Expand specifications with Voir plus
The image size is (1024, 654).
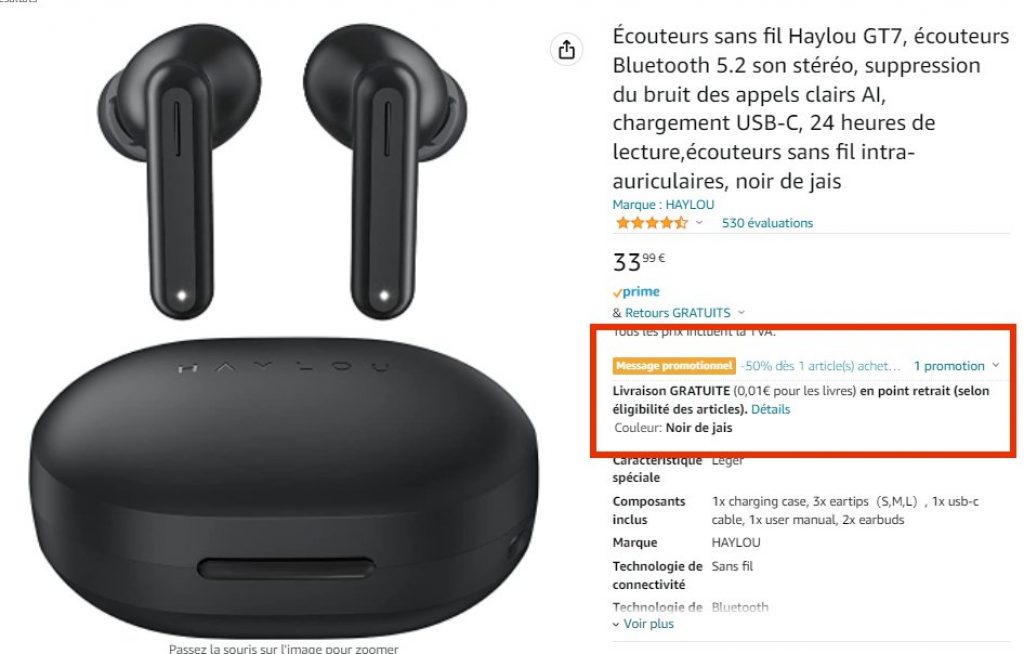coord(643,624)
